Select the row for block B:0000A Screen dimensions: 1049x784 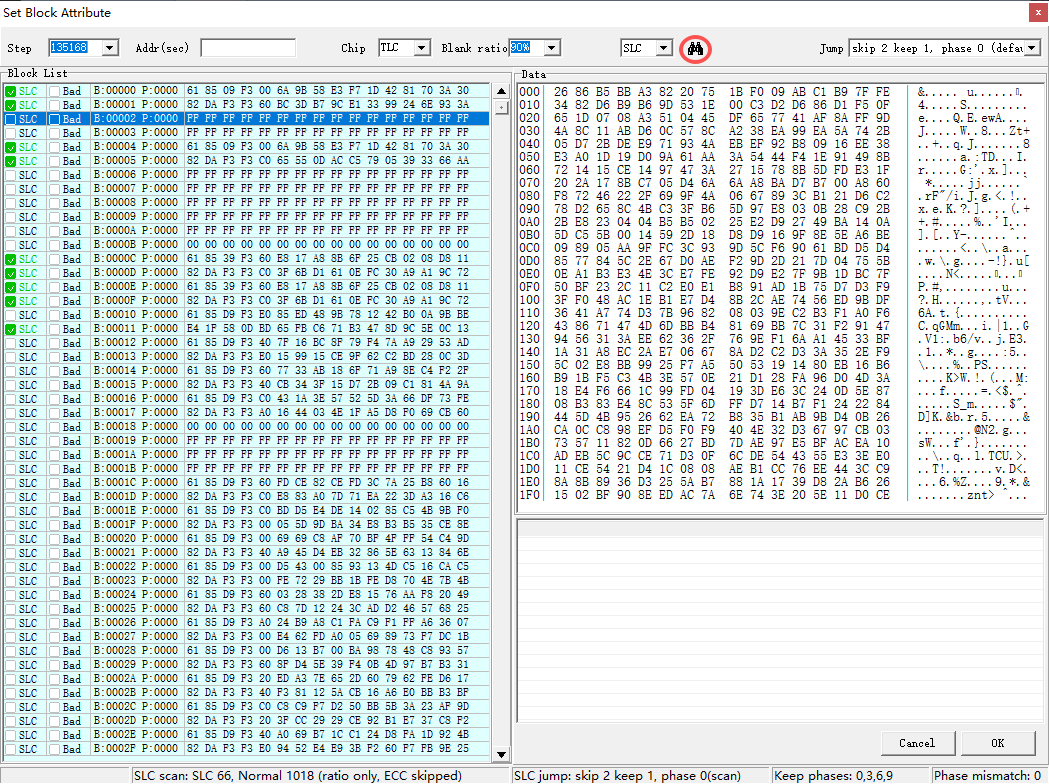[248, 231]
